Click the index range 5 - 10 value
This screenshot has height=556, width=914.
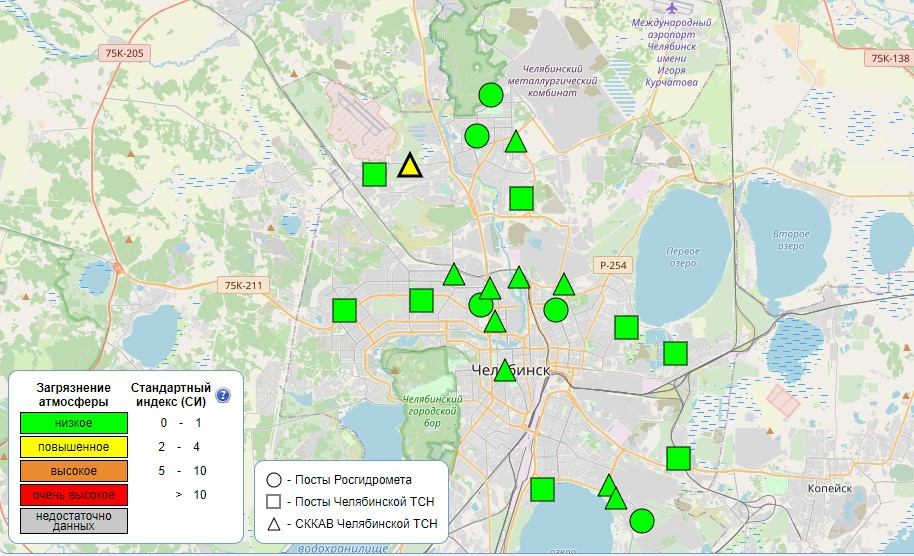182,471
